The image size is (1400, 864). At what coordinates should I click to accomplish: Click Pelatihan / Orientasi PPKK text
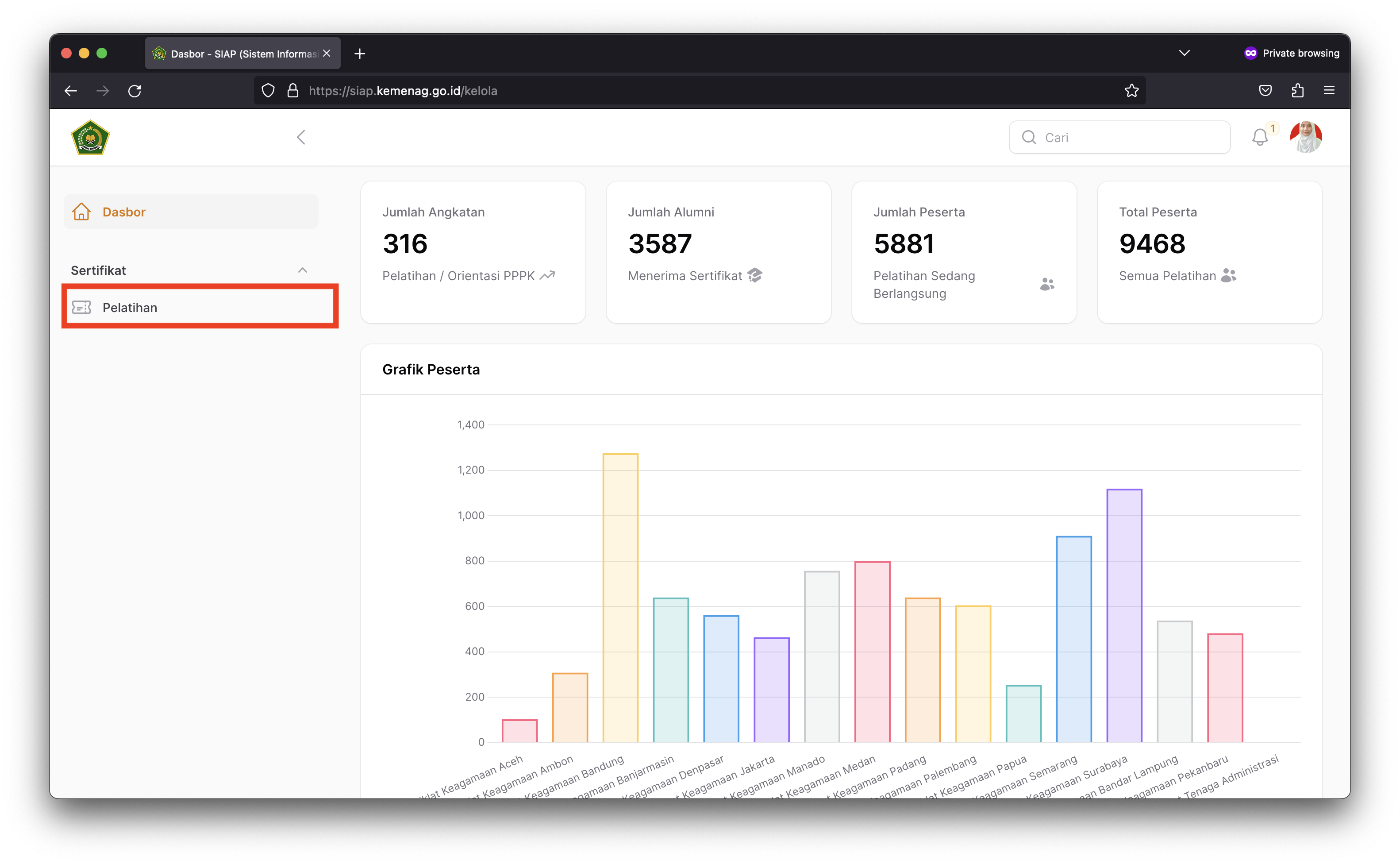click(x=458, y=275)
